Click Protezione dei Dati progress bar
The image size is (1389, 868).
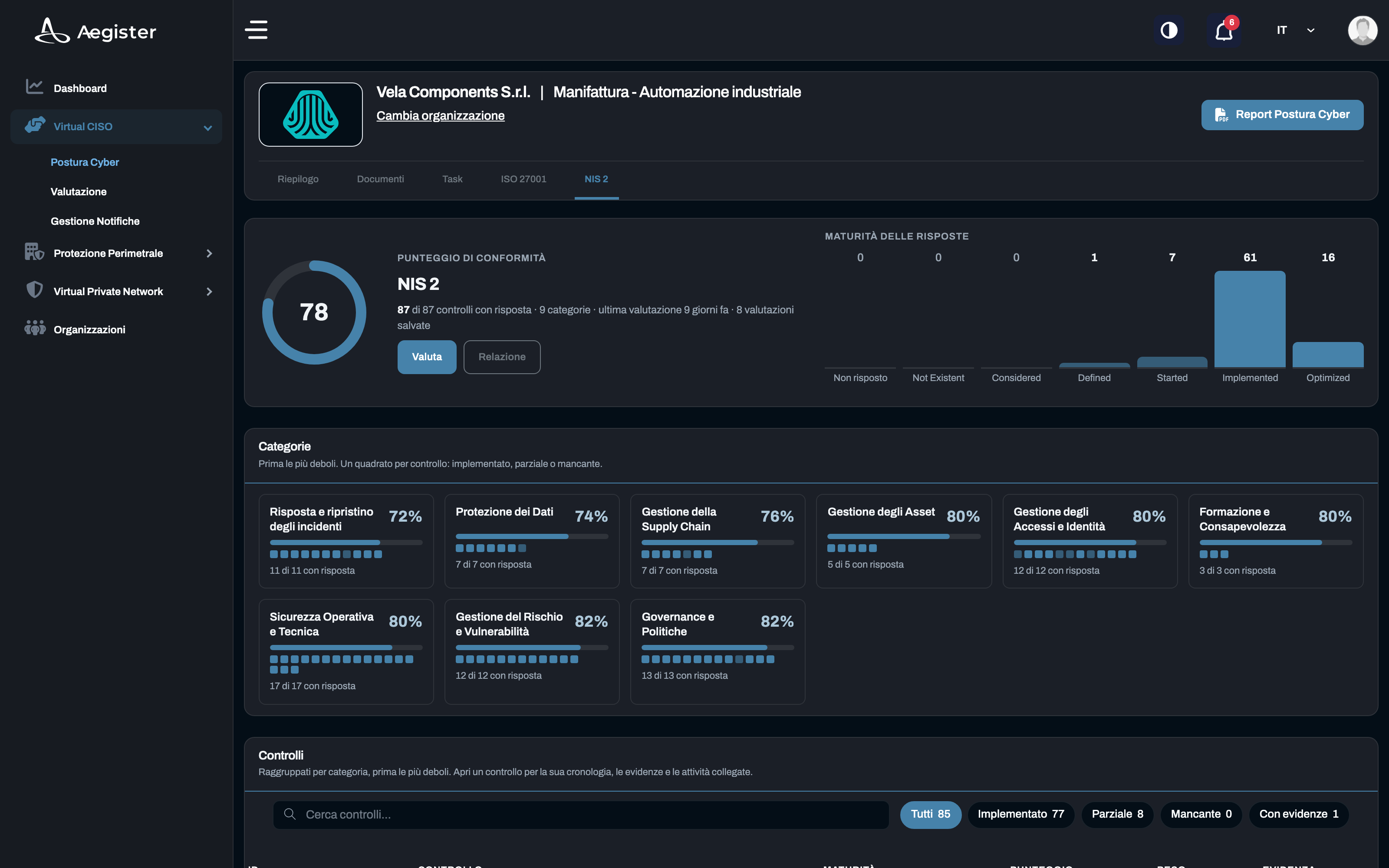tap(531, 536)
